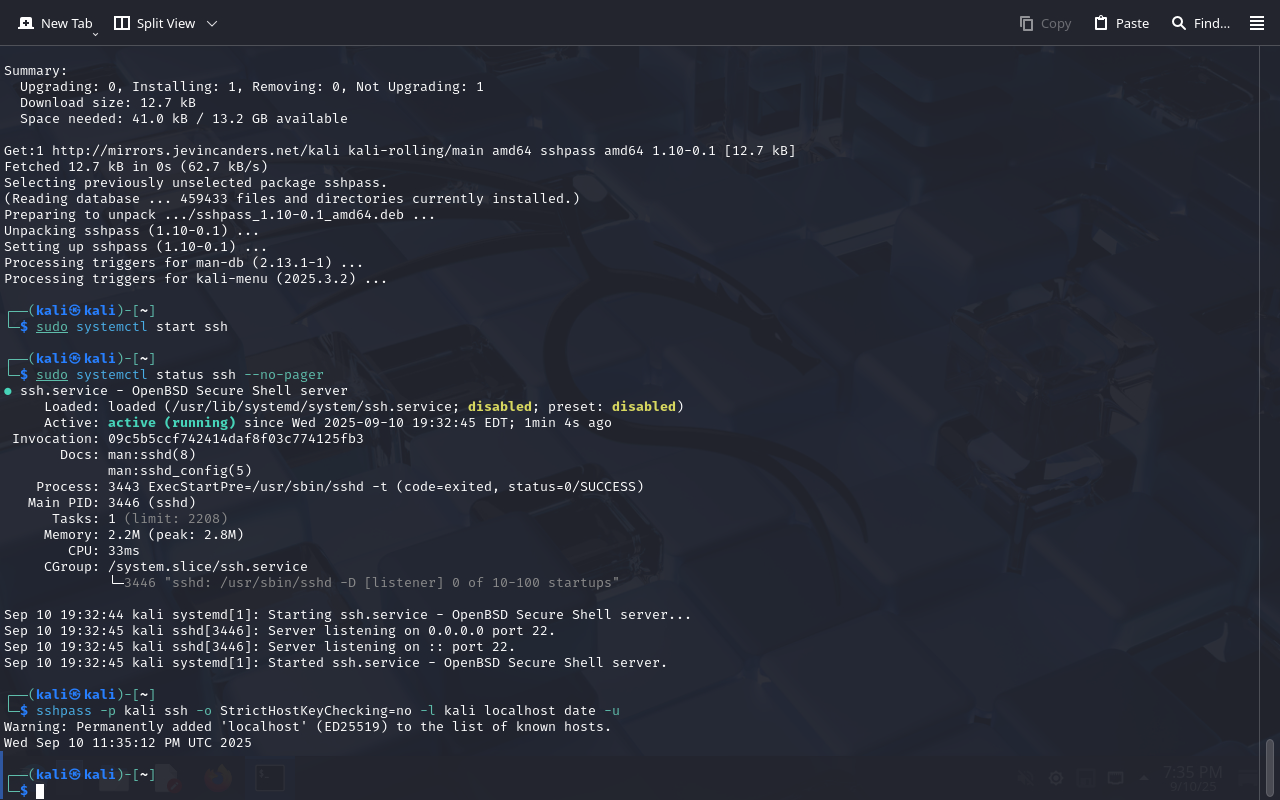
Task: Click 'Wed Sep 10 11:35:12 PM UTC 2025' output
Action: pos(128,743)
